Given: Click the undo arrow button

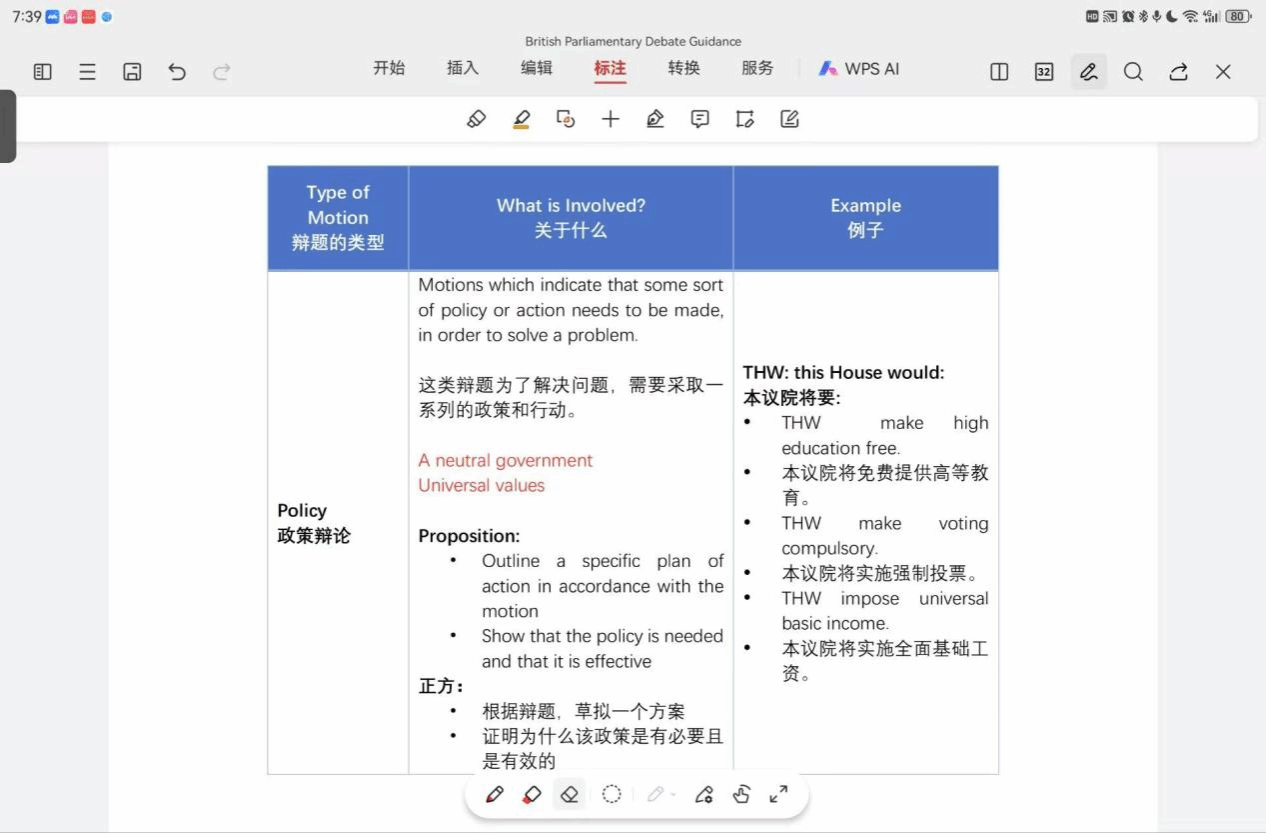Looking at the screenshot, I should click(177, 72).
